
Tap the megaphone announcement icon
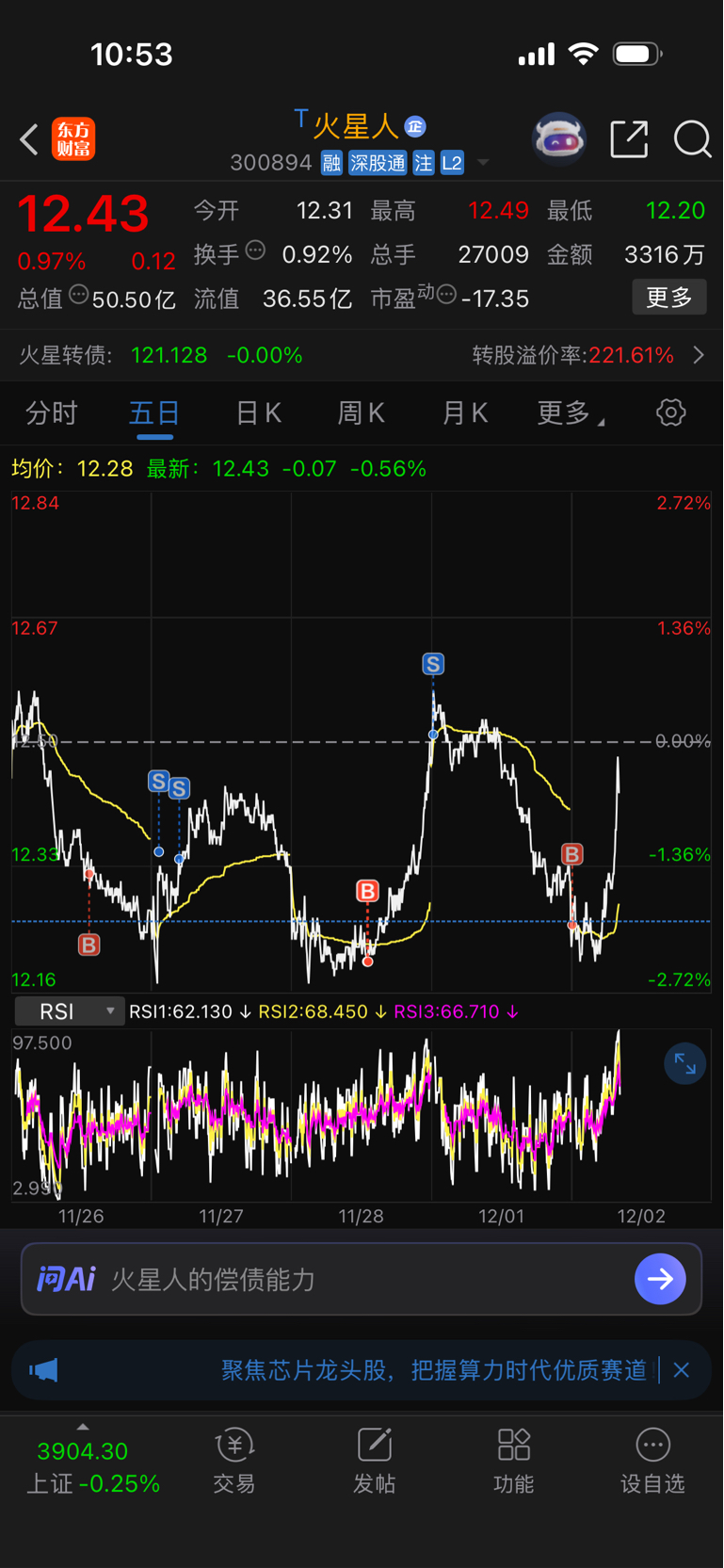pos(43,1369)
